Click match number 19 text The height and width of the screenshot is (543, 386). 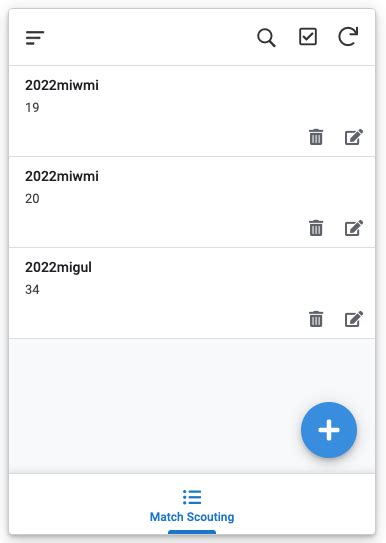pos(32,108)
